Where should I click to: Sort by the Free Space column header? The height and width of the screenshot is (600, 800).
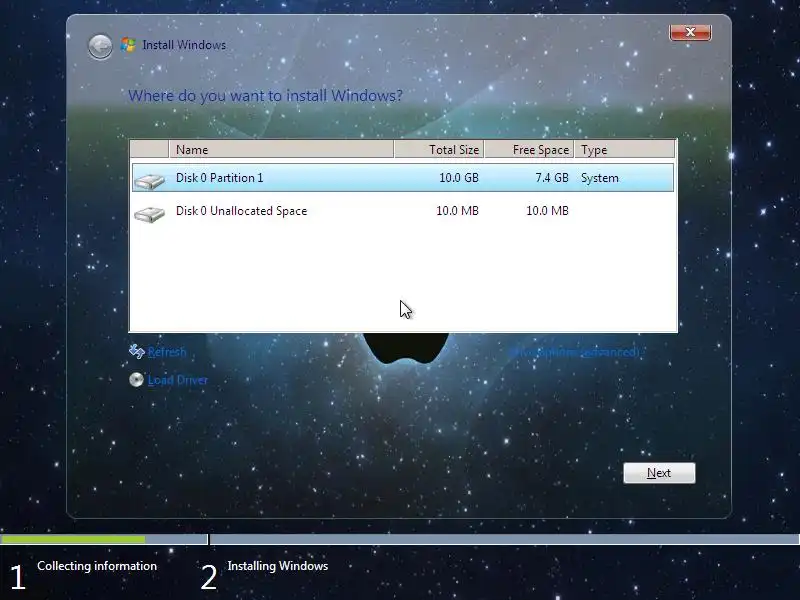click(x=529, y=149)
